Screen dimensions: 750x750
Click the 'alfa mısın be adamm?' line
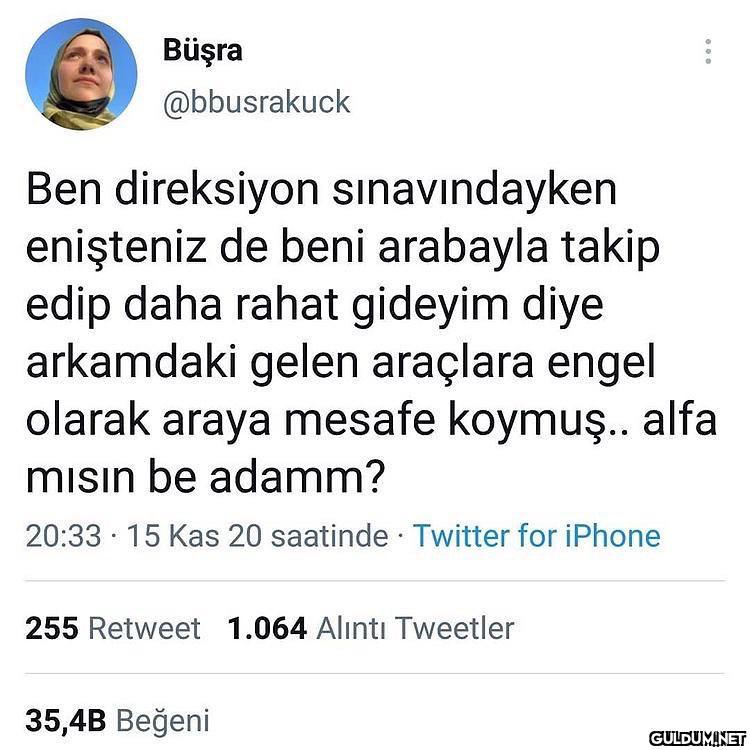coord(205,478)
